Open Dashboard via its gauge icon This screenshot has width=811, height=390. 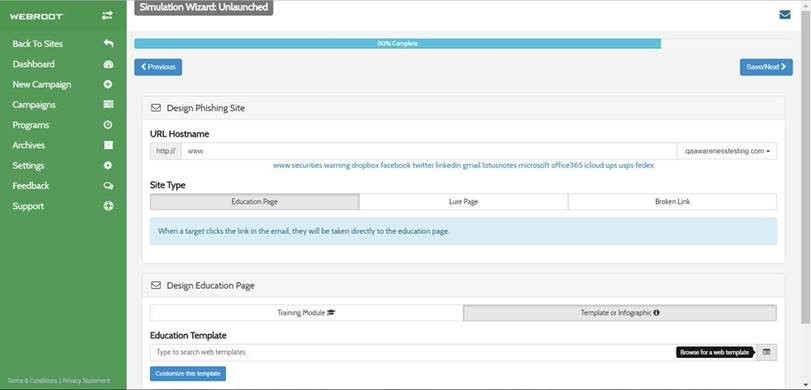pyautogui.click(x=108, y=64)
